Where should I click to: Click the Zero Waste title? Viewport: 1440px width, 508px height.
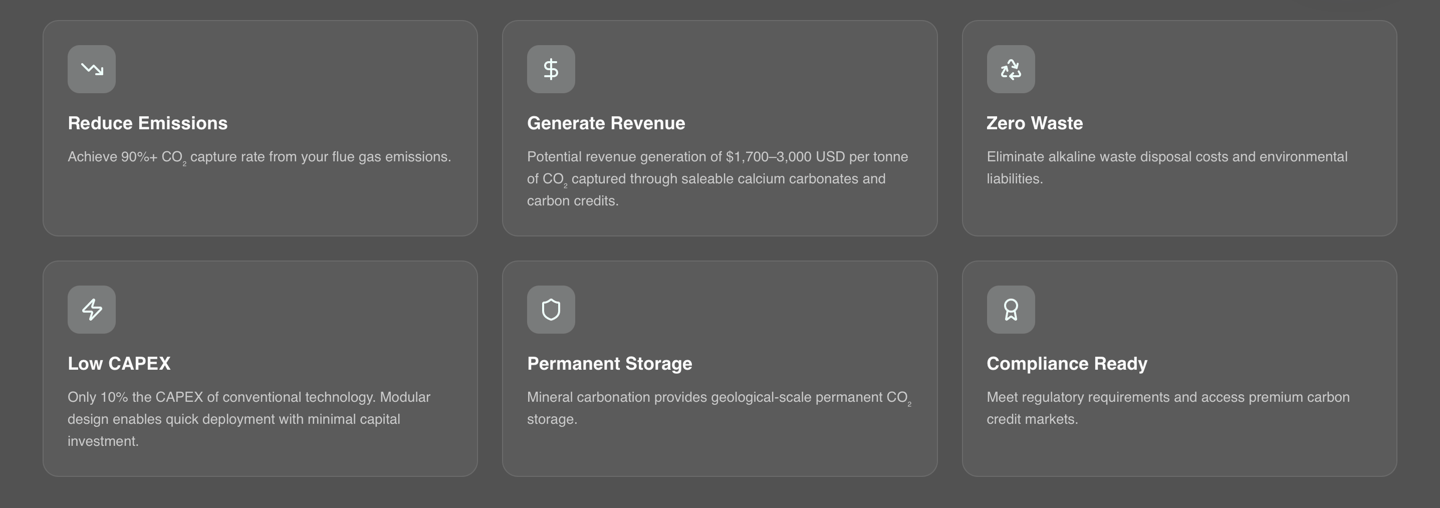coord(1034,123)
